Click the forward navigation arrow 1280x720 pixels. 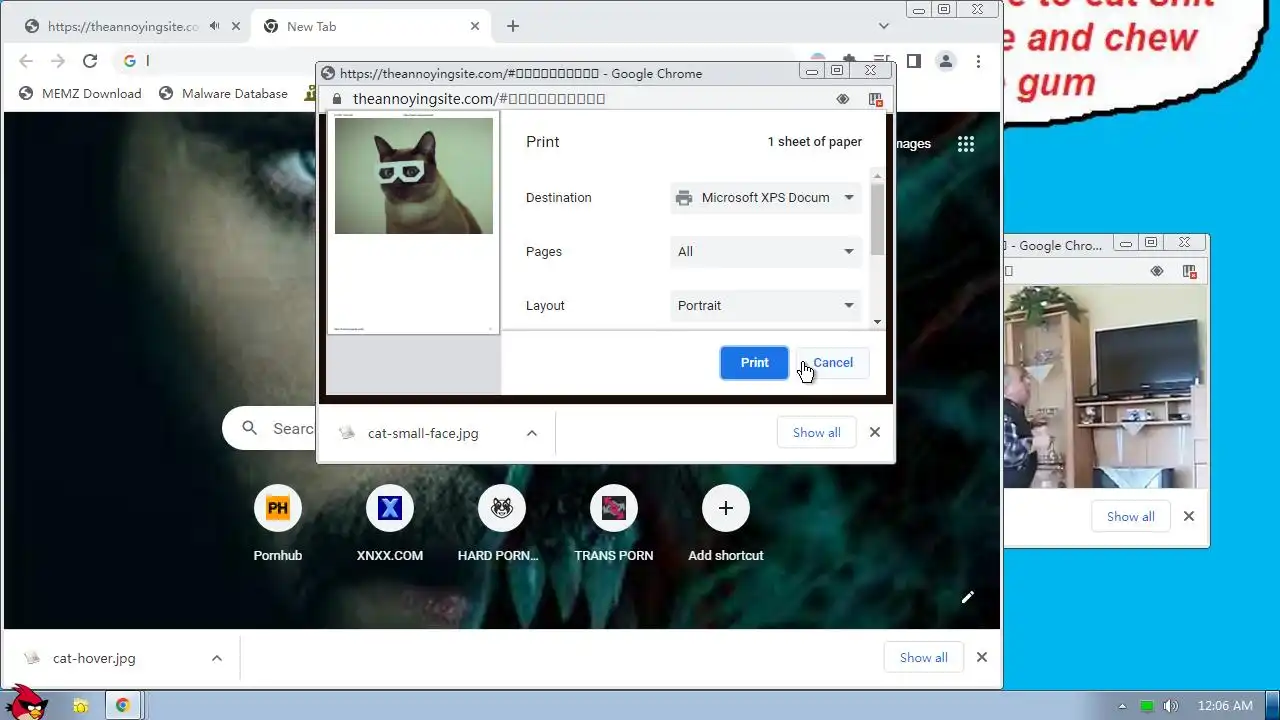(58, 61)
